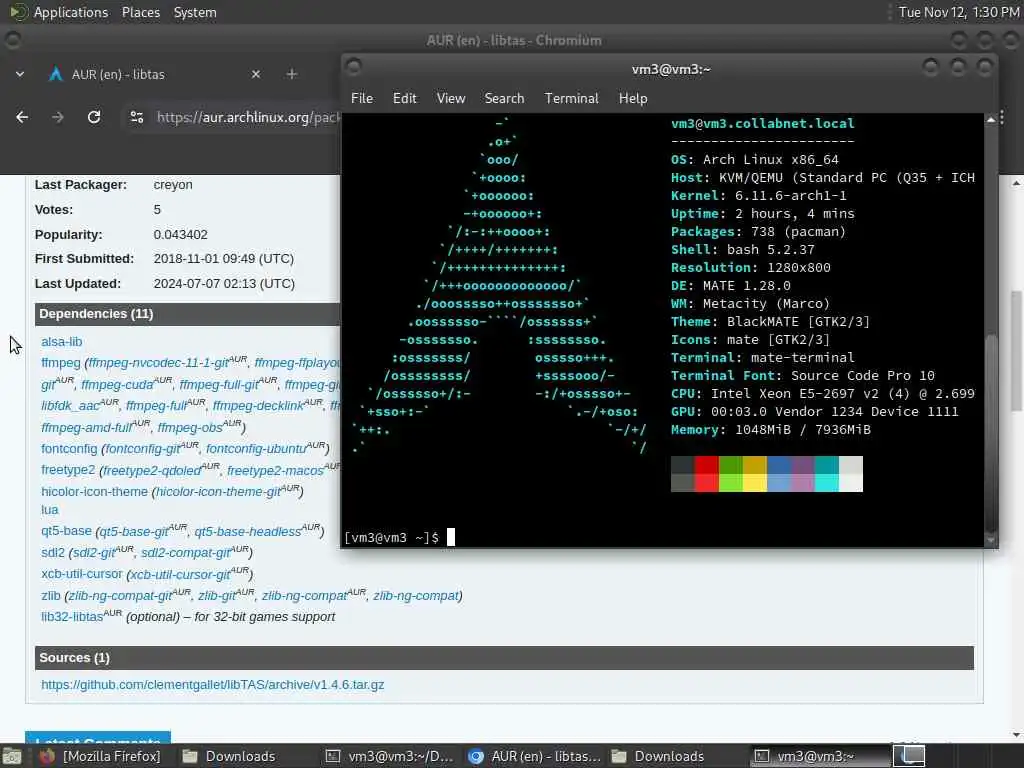Screen dimensions: 1024x768
Task: Open the hicolor-icon-theme dependency link
Action: pyautogui.click(x=95, y=491)
